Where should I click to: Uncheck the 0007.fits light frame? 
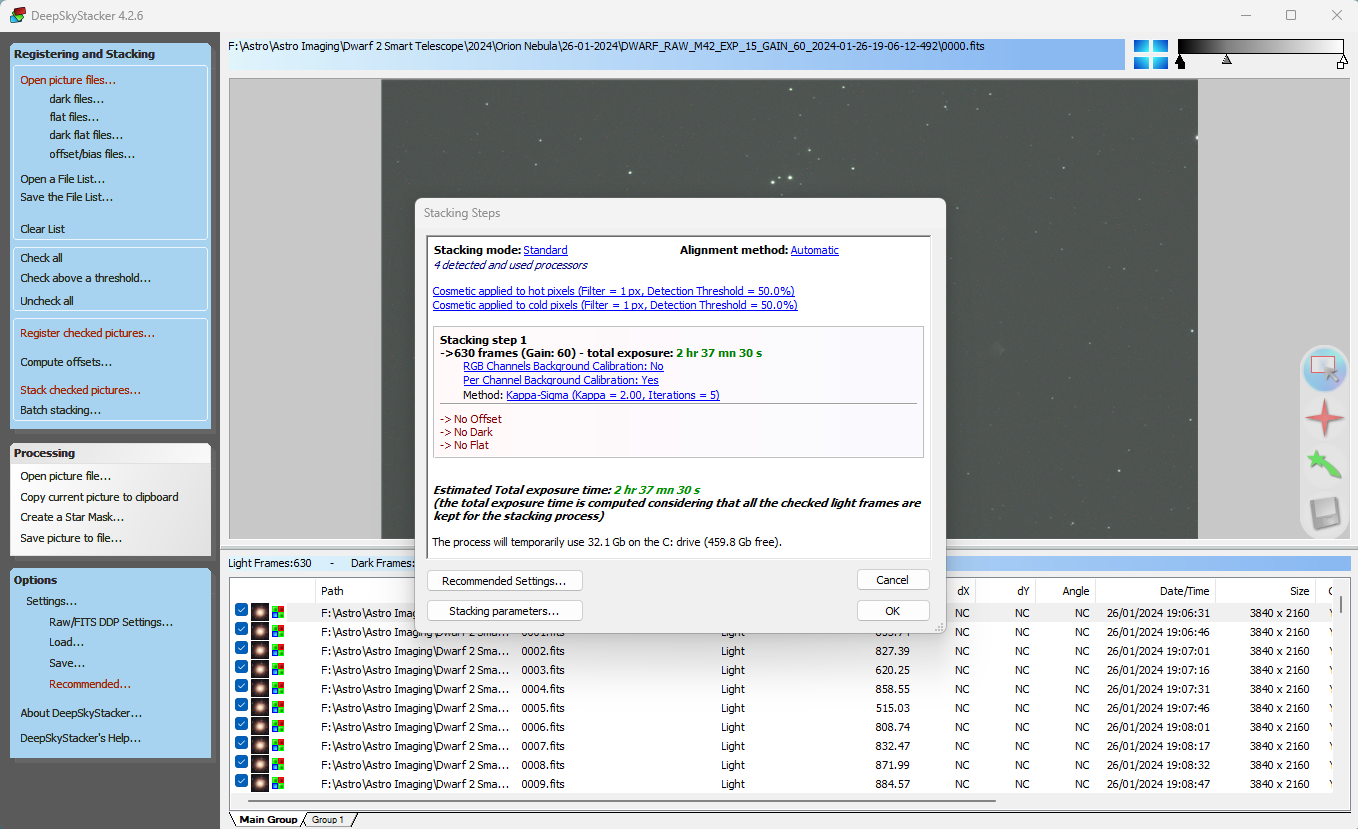[x=242, y=743]
